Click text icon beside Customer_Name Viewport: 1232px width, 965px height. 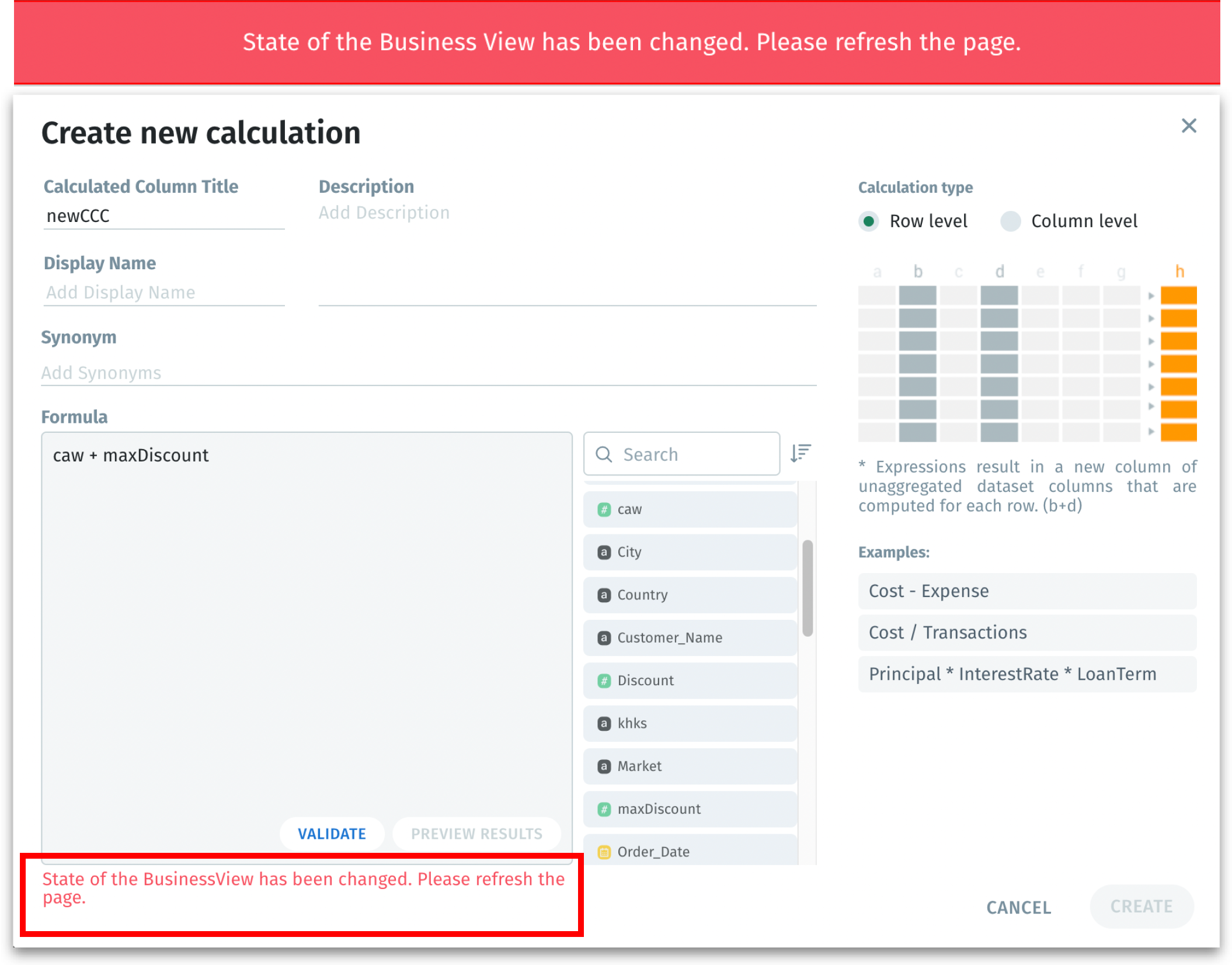click(x=604, y=638)
